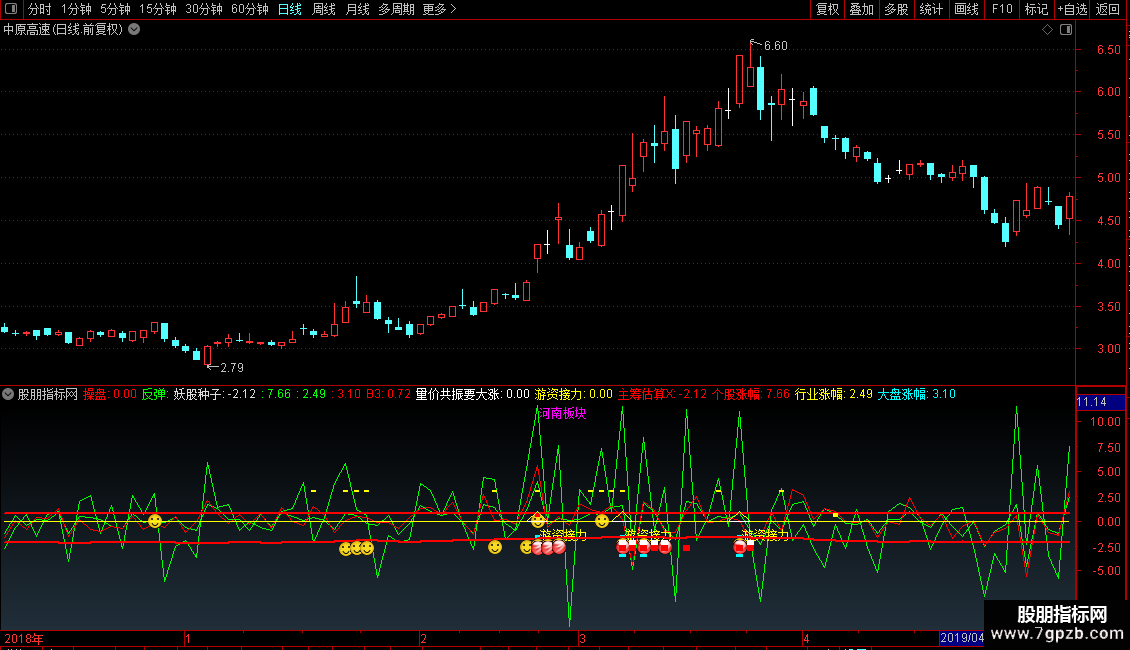1130x650 pixels.
Task: Click the 叠加 overlay button
Action: [x=861, y=9]
